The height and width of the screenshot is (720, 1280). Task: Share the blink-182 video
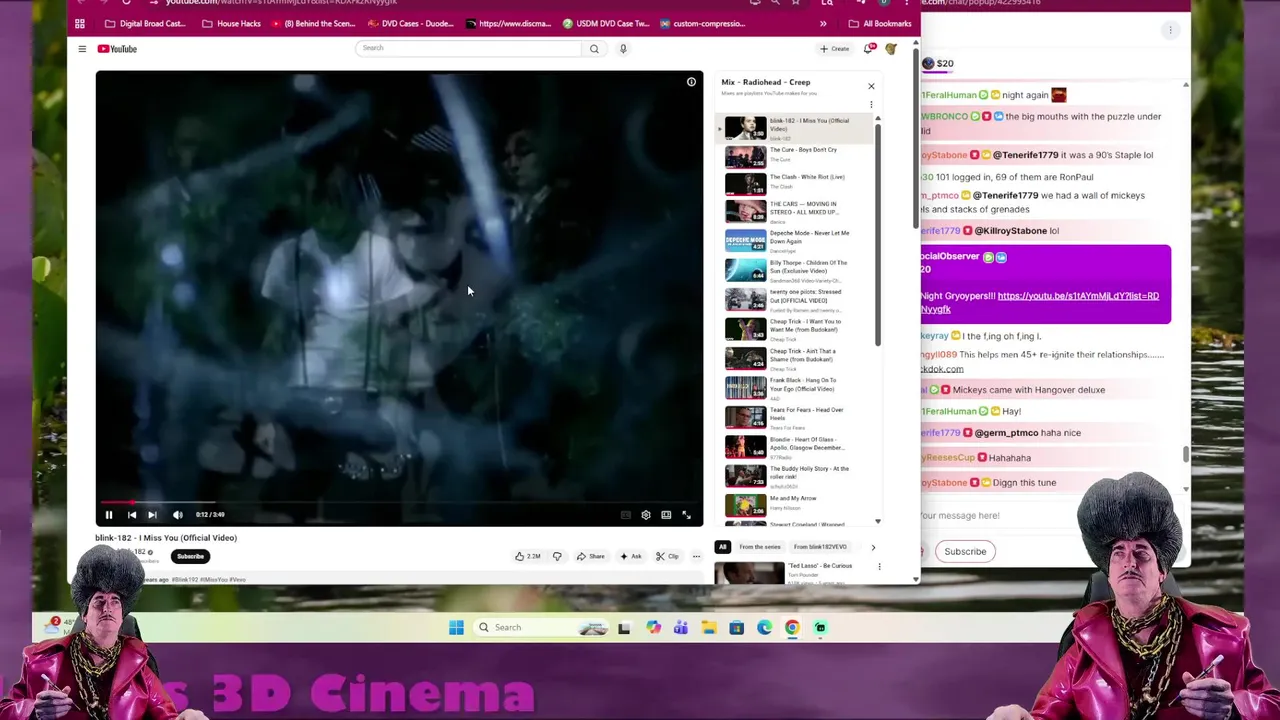coord(590,556)
